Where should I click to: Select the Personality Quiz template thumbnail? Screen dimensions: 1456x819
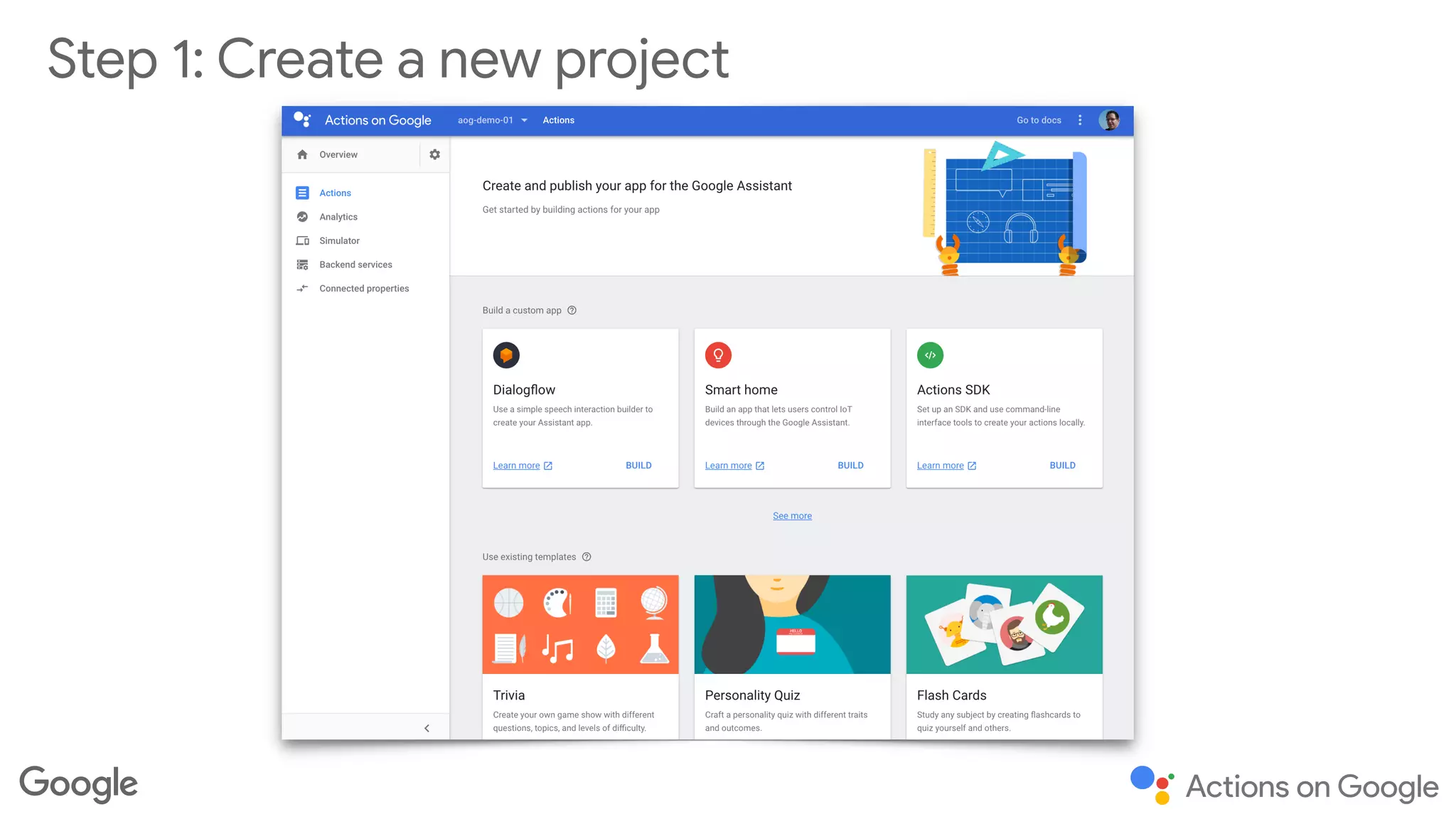click(792, 624)
